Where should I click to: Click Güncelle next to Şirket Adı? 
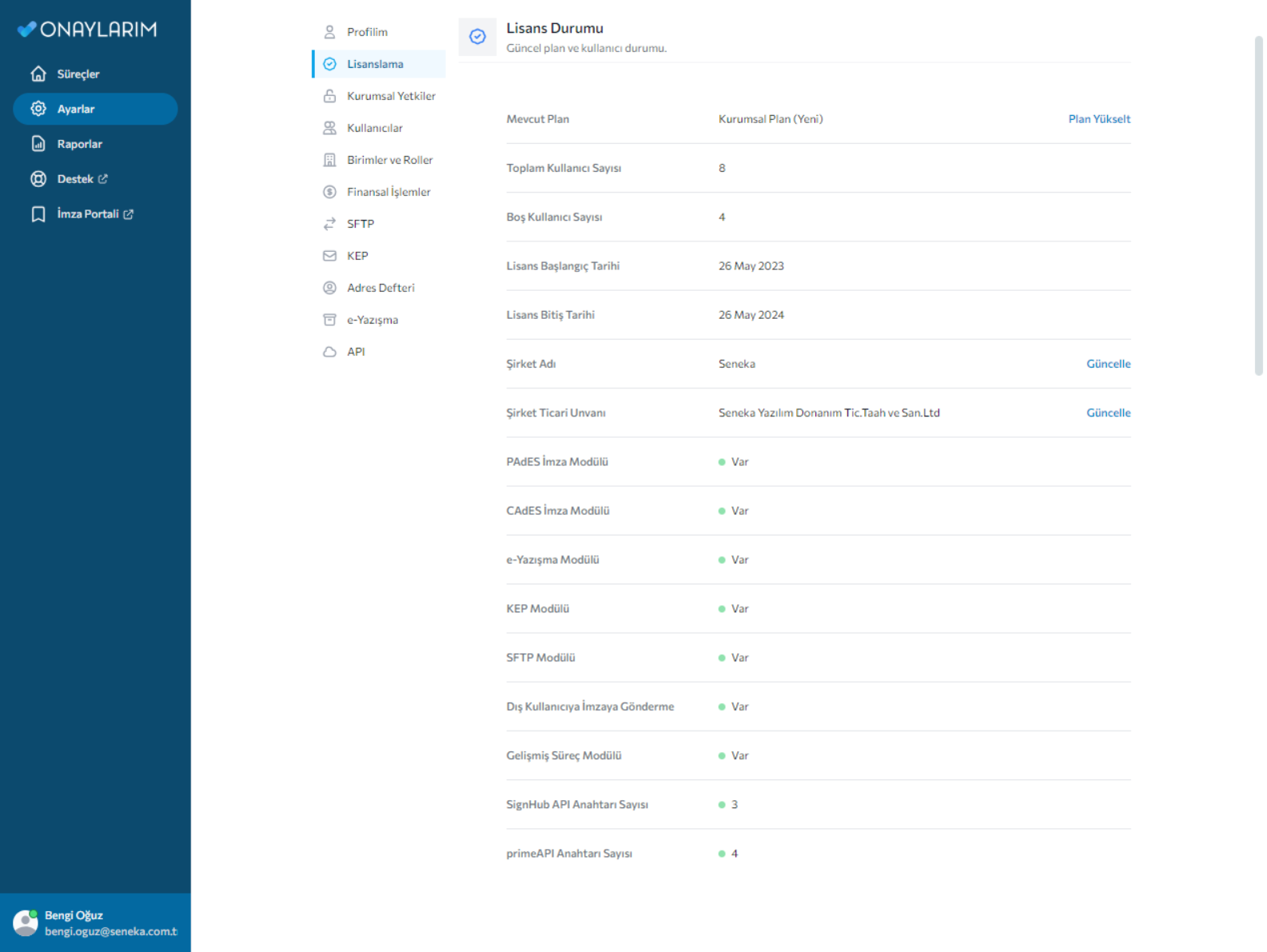coord(1107,364)
